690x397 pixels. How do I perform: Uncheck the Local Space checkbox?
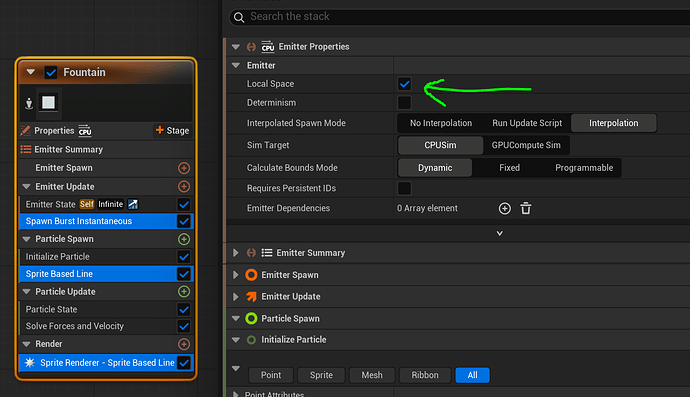(x=404, y=84)
